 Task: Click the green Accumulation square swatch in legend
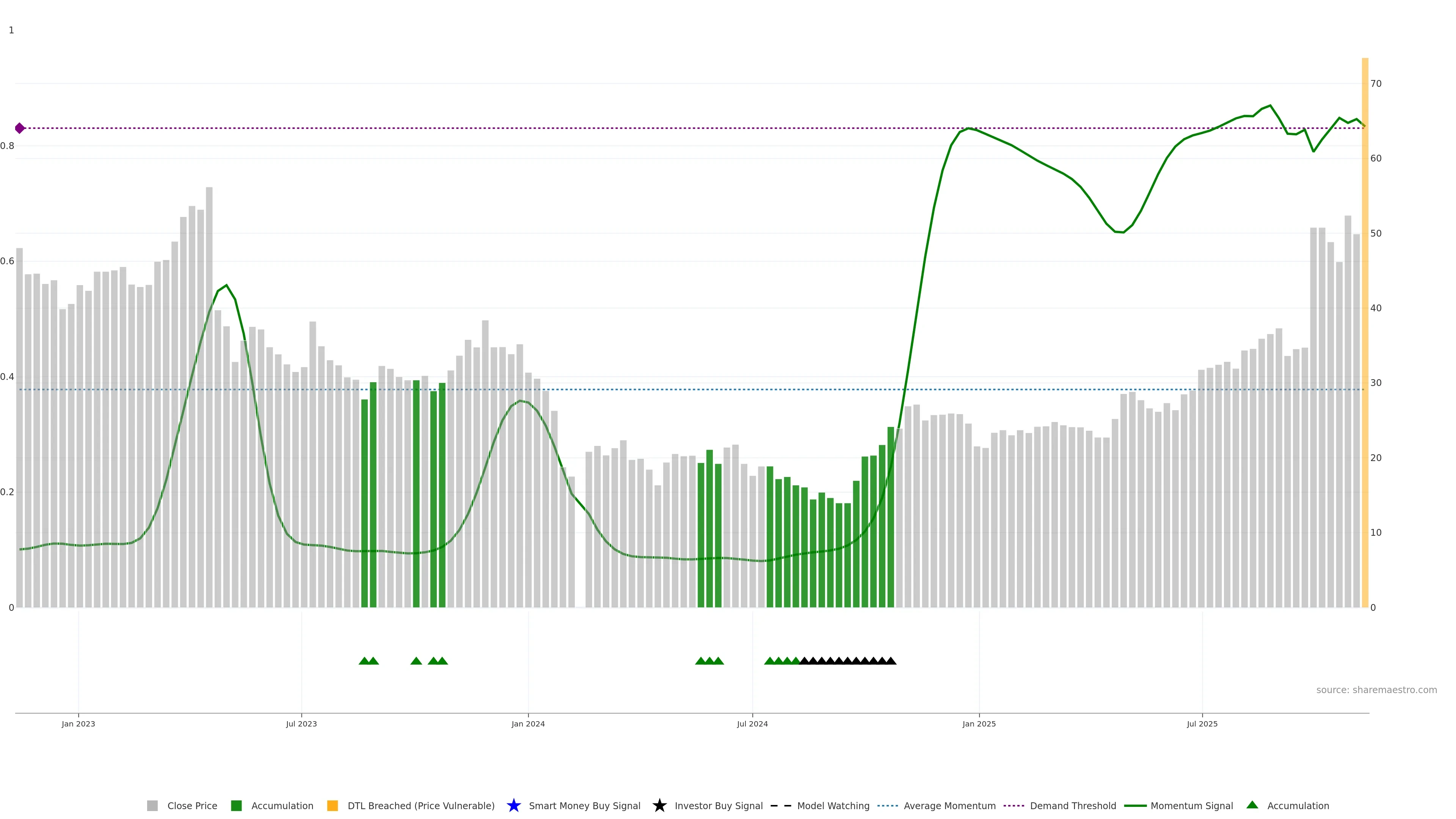tap(236, 805)
